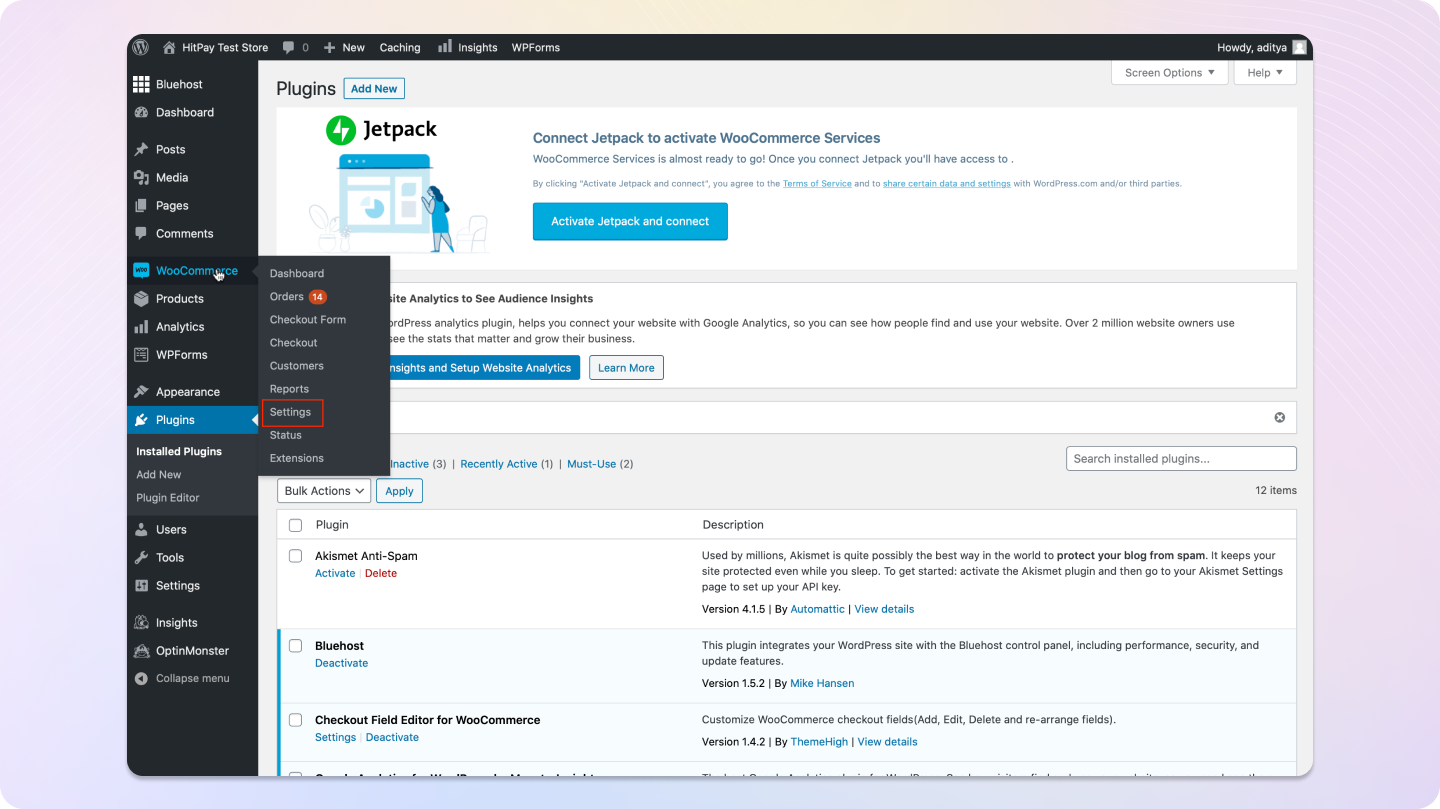The height and width of the screenshot is (809, 1440).
Task: Click Add New button beside Plugins heading
Action: point(374,88)
